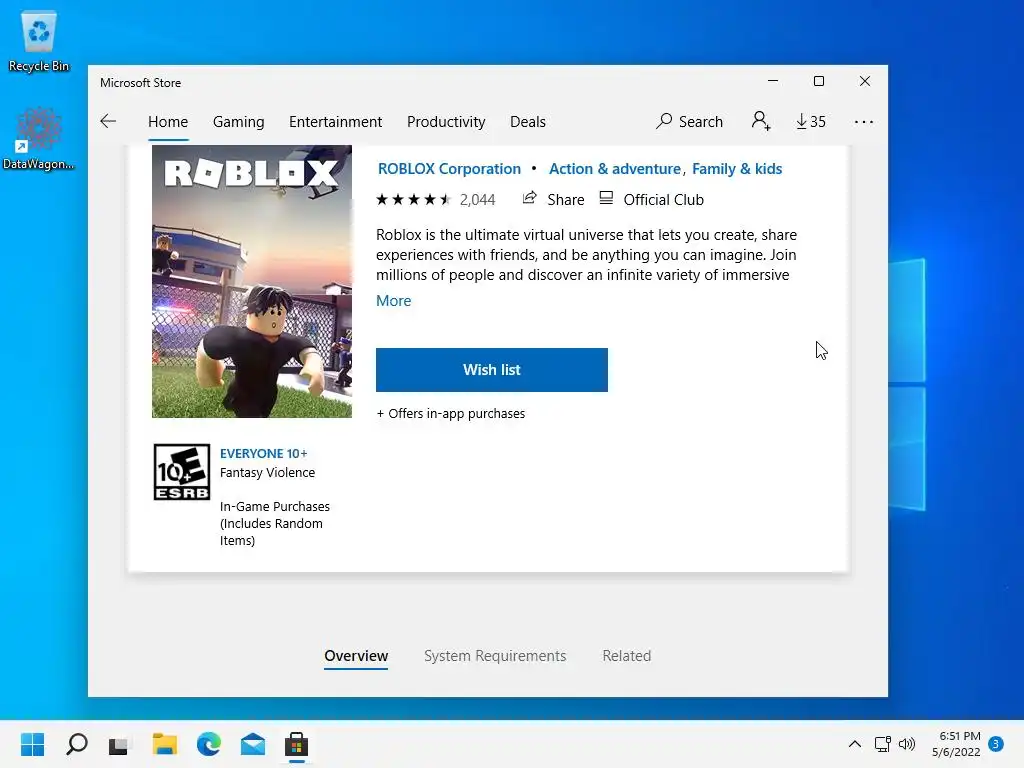Open the Official Club icon link

(x=606, y=199)
